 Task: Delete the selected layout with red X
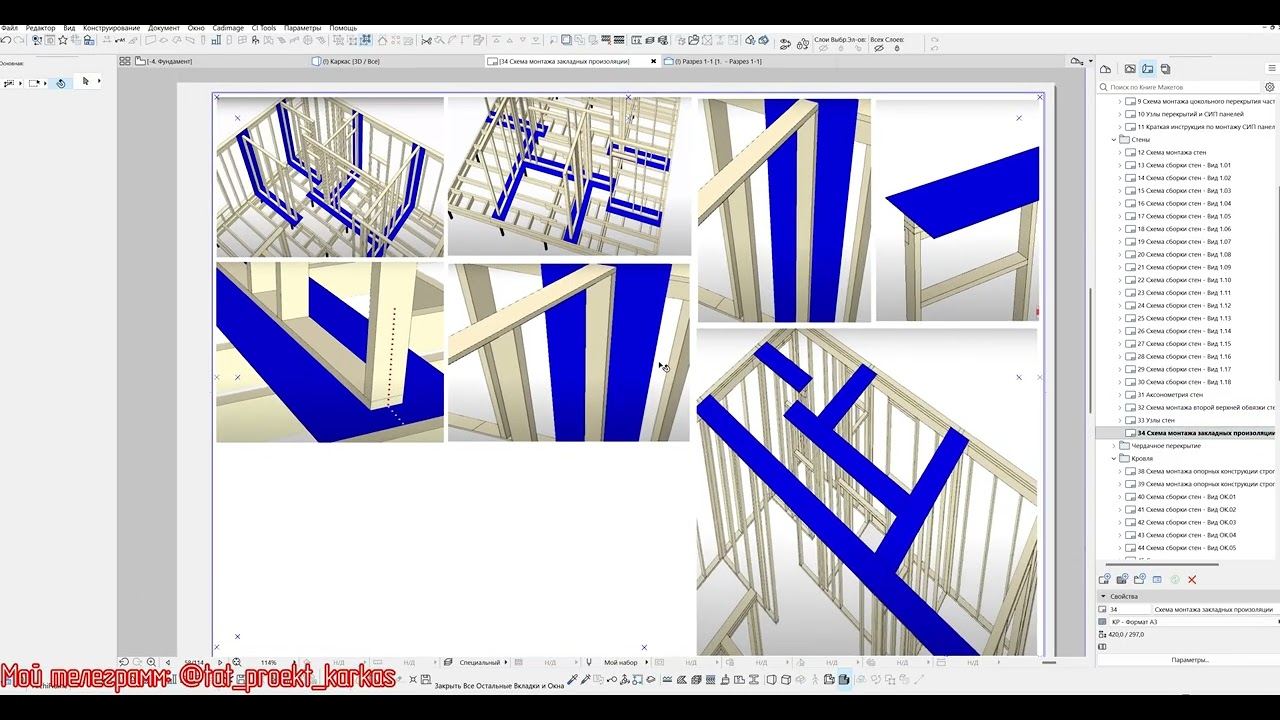tap(1192, 579)
